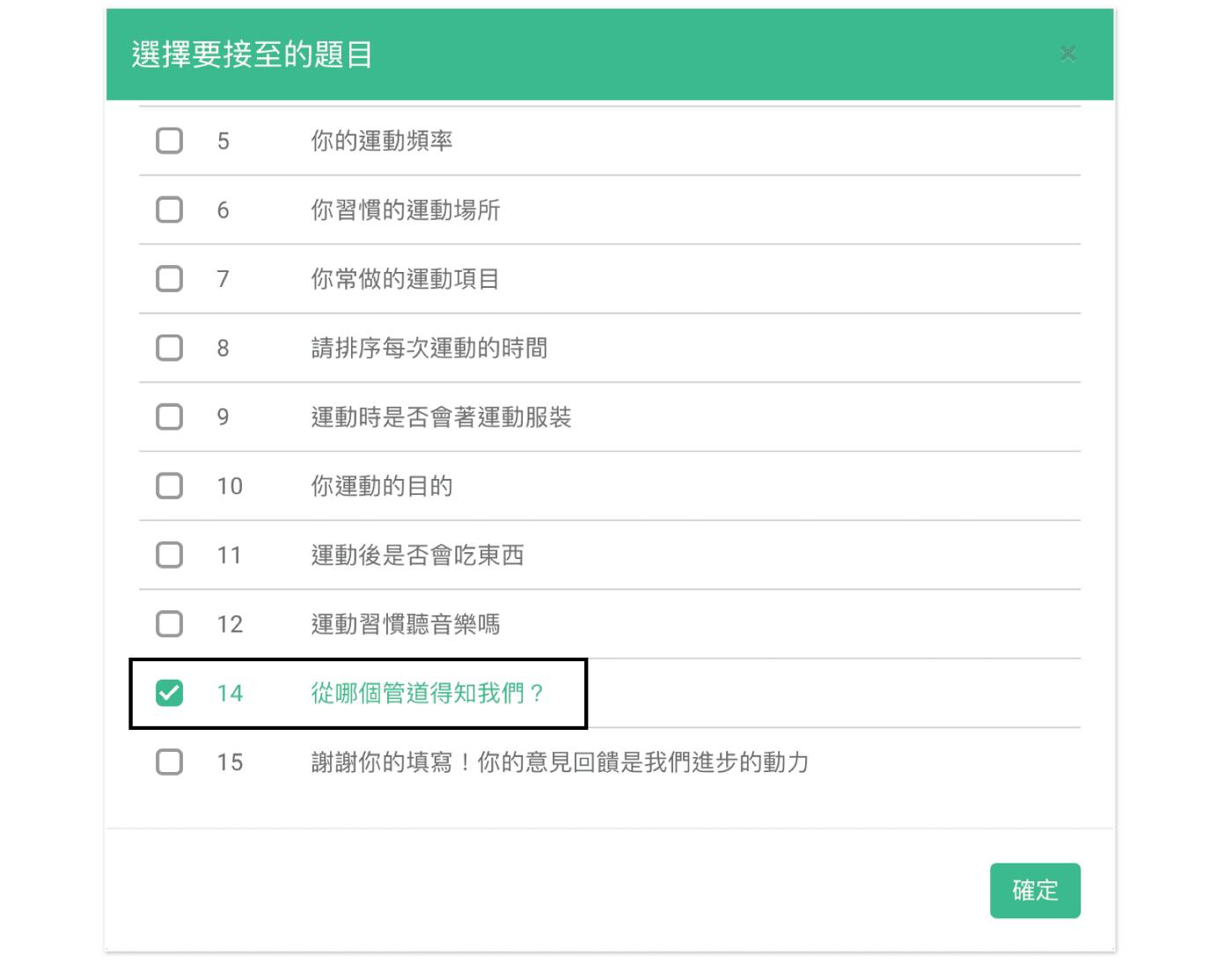The image size is (1232, 964).
Task: Check the box for question 6
Action: pyautogui.click(x=169, y=210)
